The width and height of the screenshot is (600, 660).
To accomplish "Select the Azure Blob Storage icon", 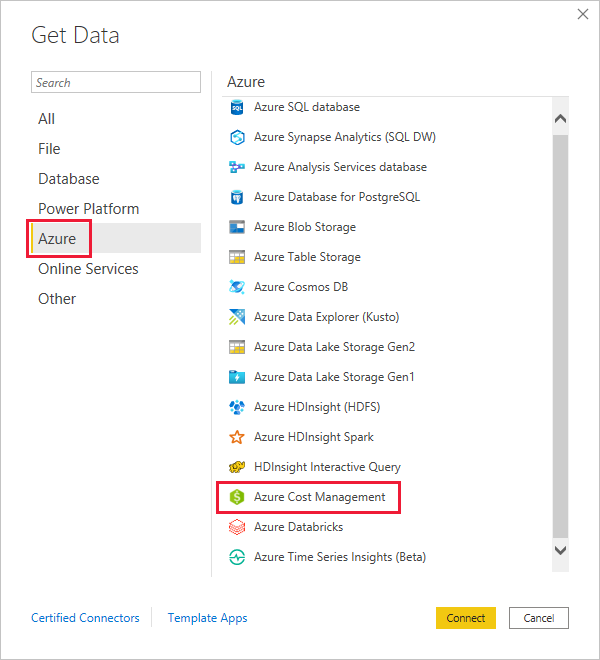I will tap(237, 227).
